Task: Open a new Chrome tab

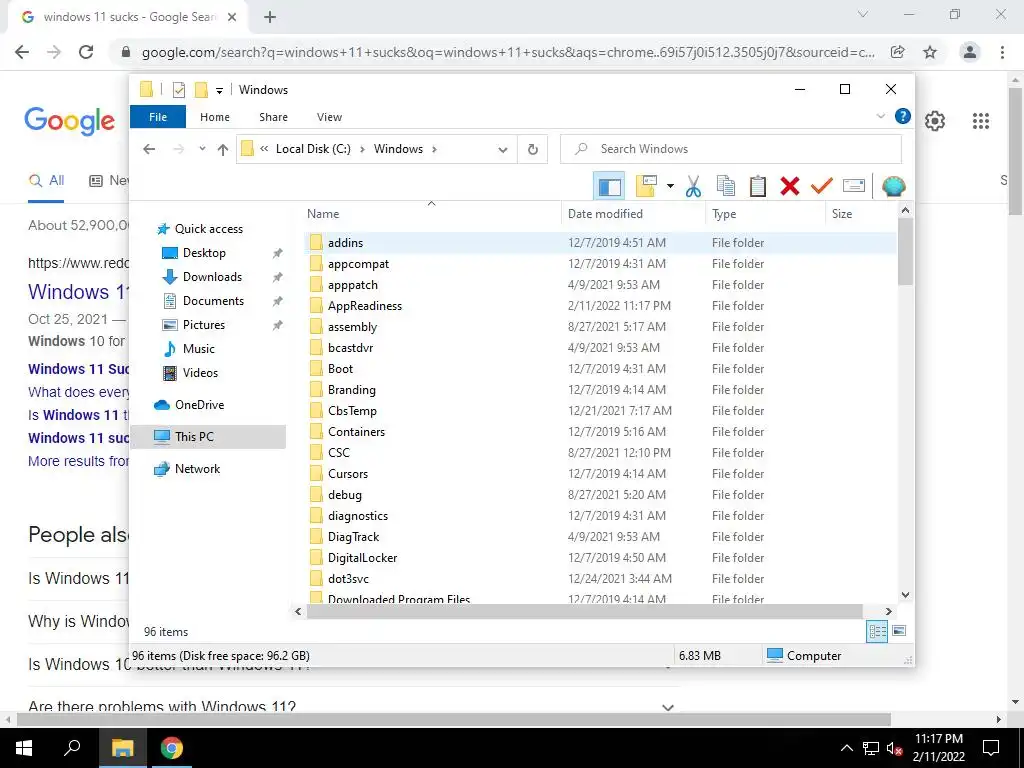Action: 270,17
